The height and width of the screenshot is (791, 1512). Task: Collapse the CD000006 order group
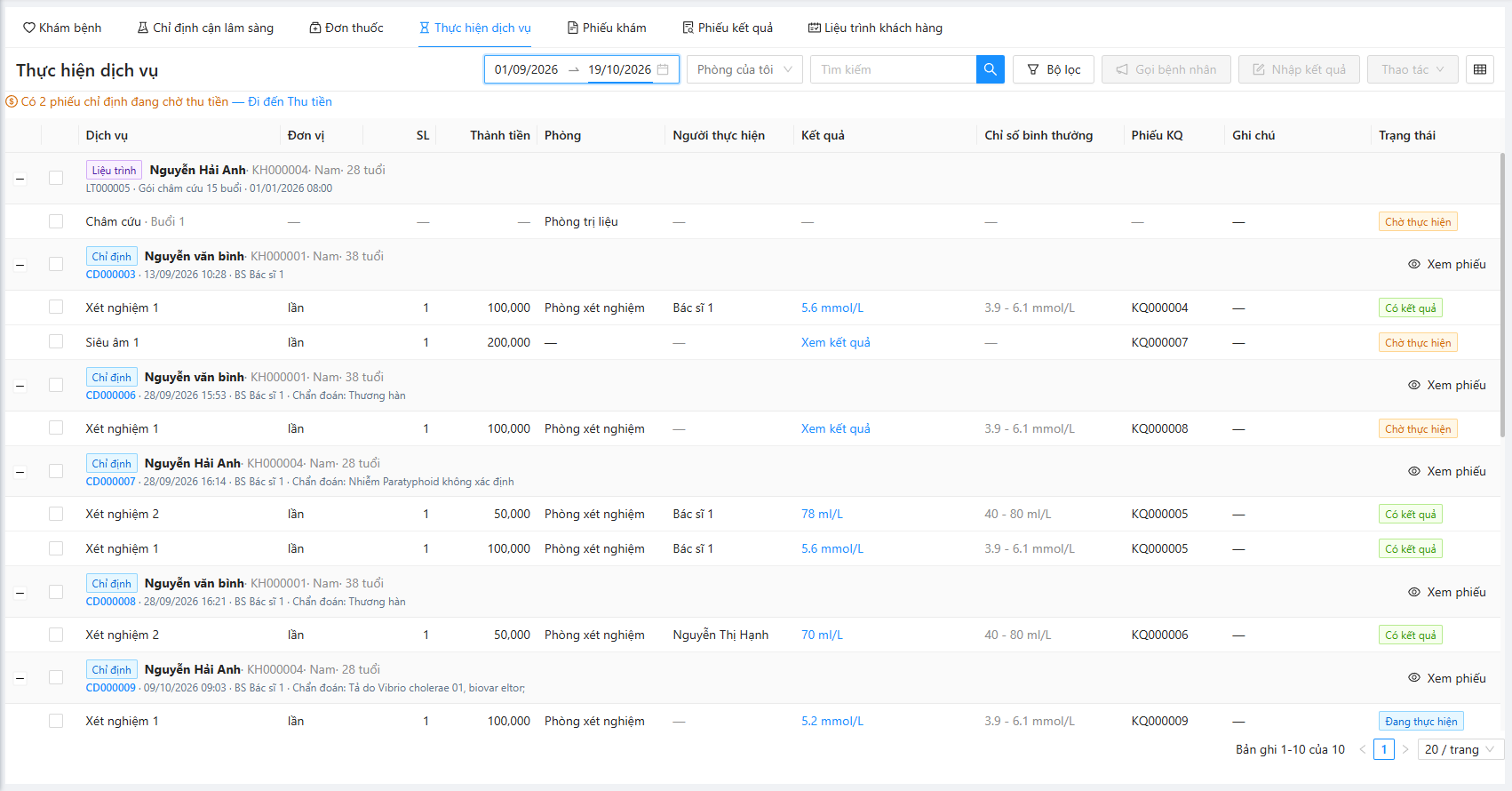[20, 386]
